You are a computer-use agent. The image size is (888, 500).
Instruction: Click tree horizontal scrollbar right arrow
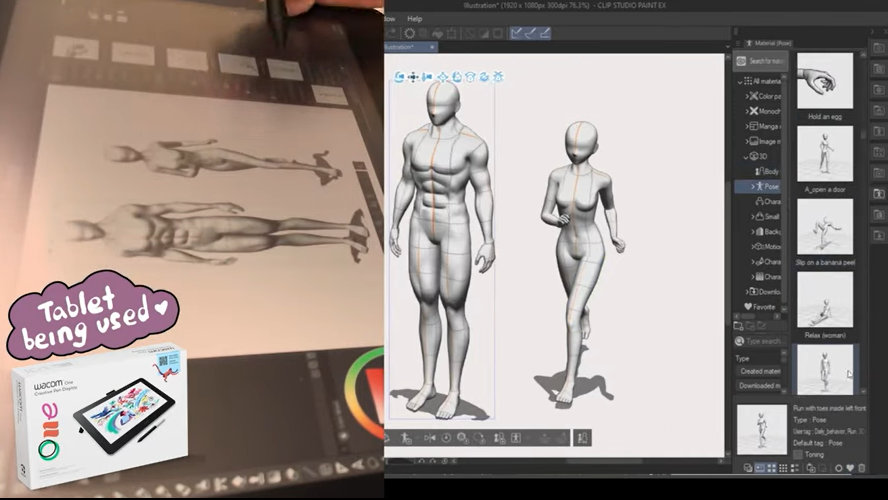point(778,316)
